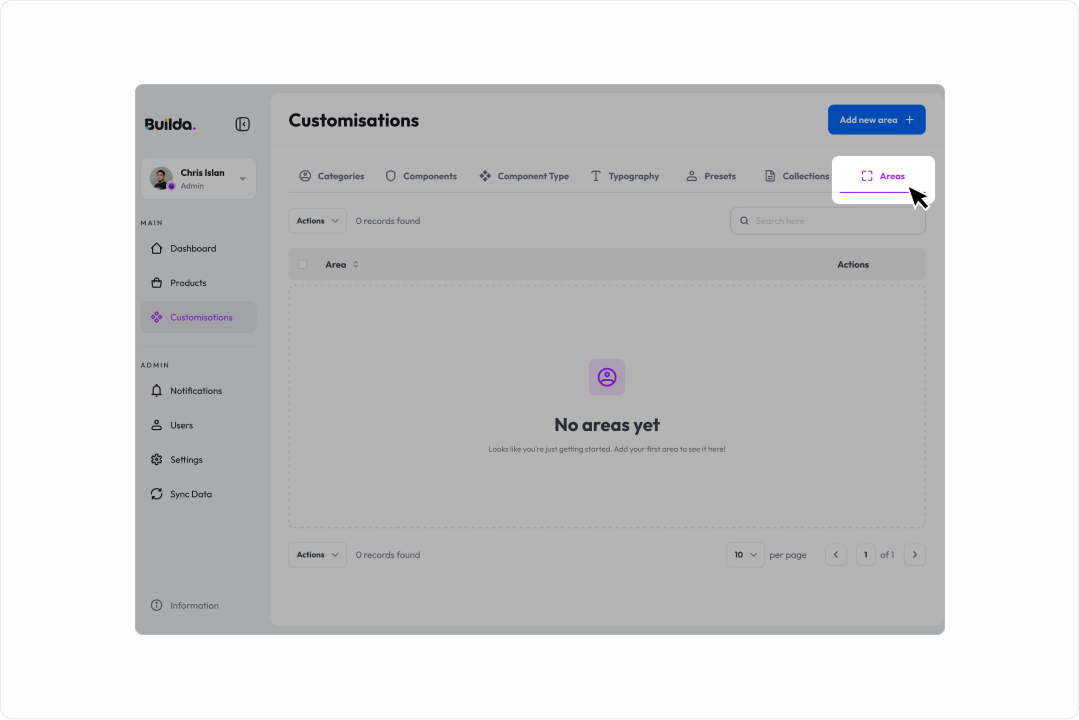This screenshot has height=720, width=1079.
Task: Open Products from the sidebar
Action: pyautogui.click(x=198, y=283)
